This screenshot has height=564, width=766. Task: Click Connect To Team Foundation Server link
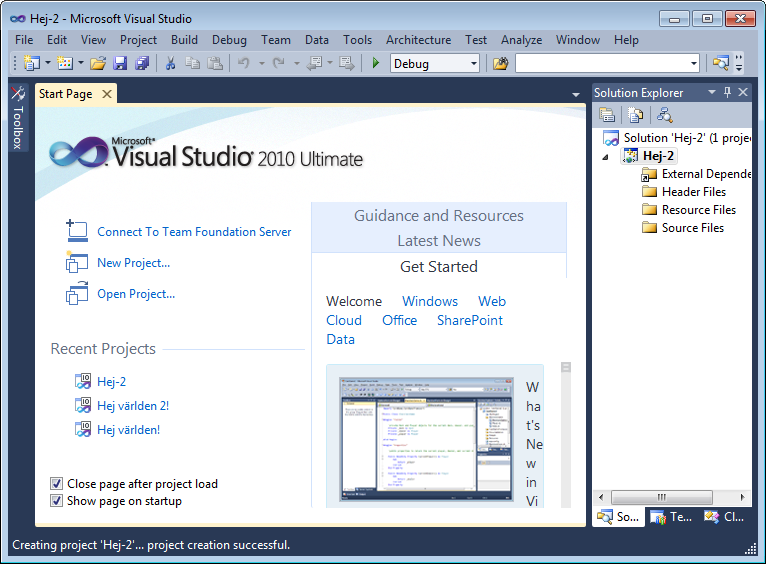(x=194, y=231)
